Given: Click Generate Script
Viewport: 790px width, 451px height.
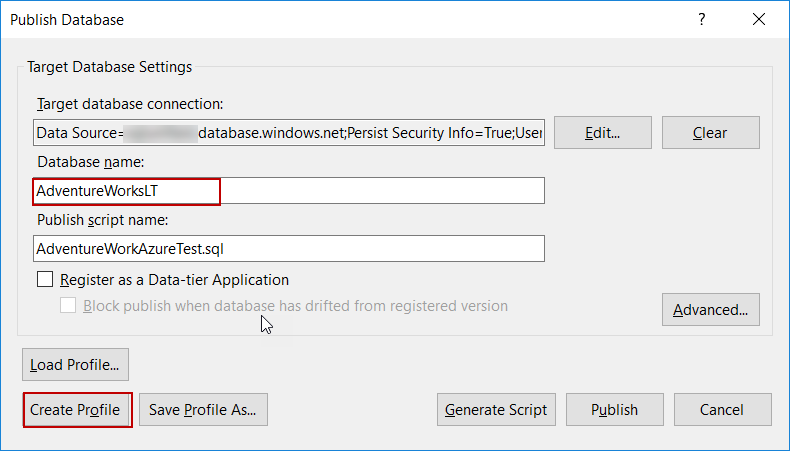Looking at the screenshot, I should pyautogui.click(x=496, y=409).
